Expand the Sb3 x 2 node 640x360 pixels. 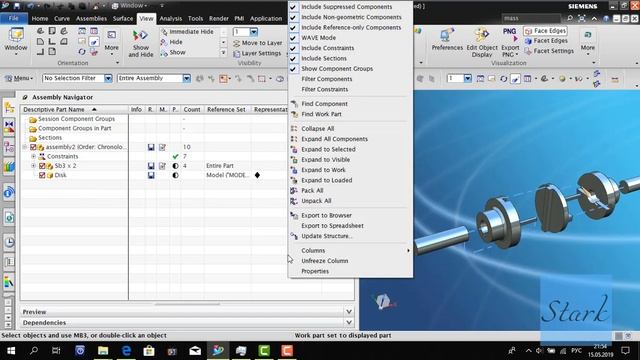[x=33, y=166]
